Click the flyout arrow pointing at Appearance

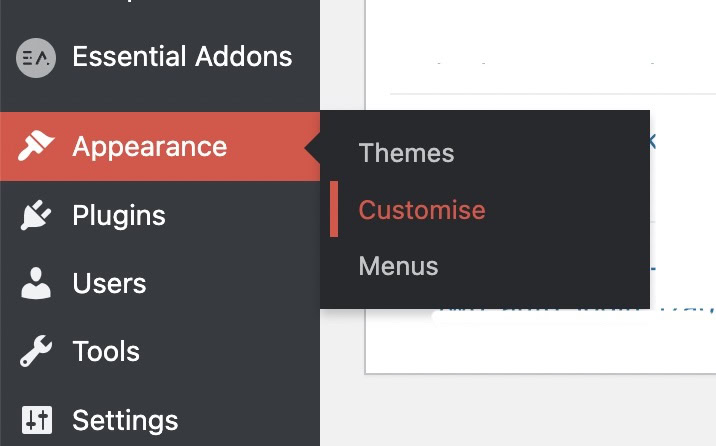point(313,148)
